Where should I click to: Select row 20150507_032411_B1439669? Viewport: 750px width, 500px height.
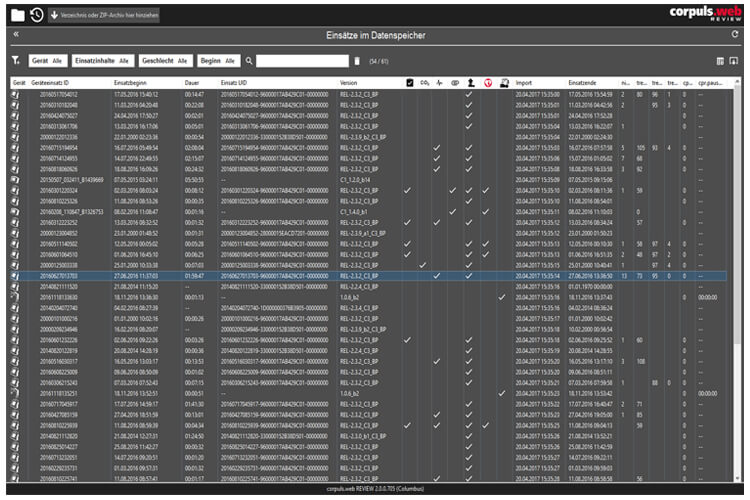coord(368,180)
